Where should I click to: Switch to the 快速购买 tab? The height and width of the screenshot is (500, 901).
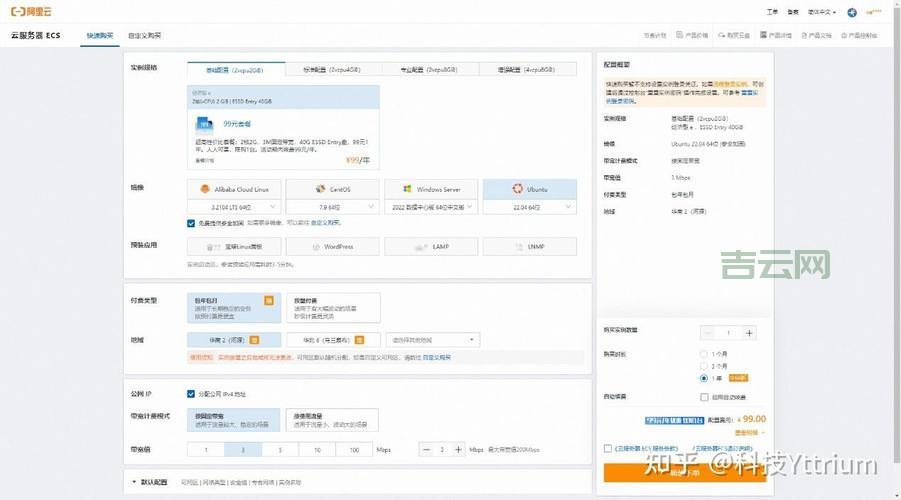click(100, 36)
